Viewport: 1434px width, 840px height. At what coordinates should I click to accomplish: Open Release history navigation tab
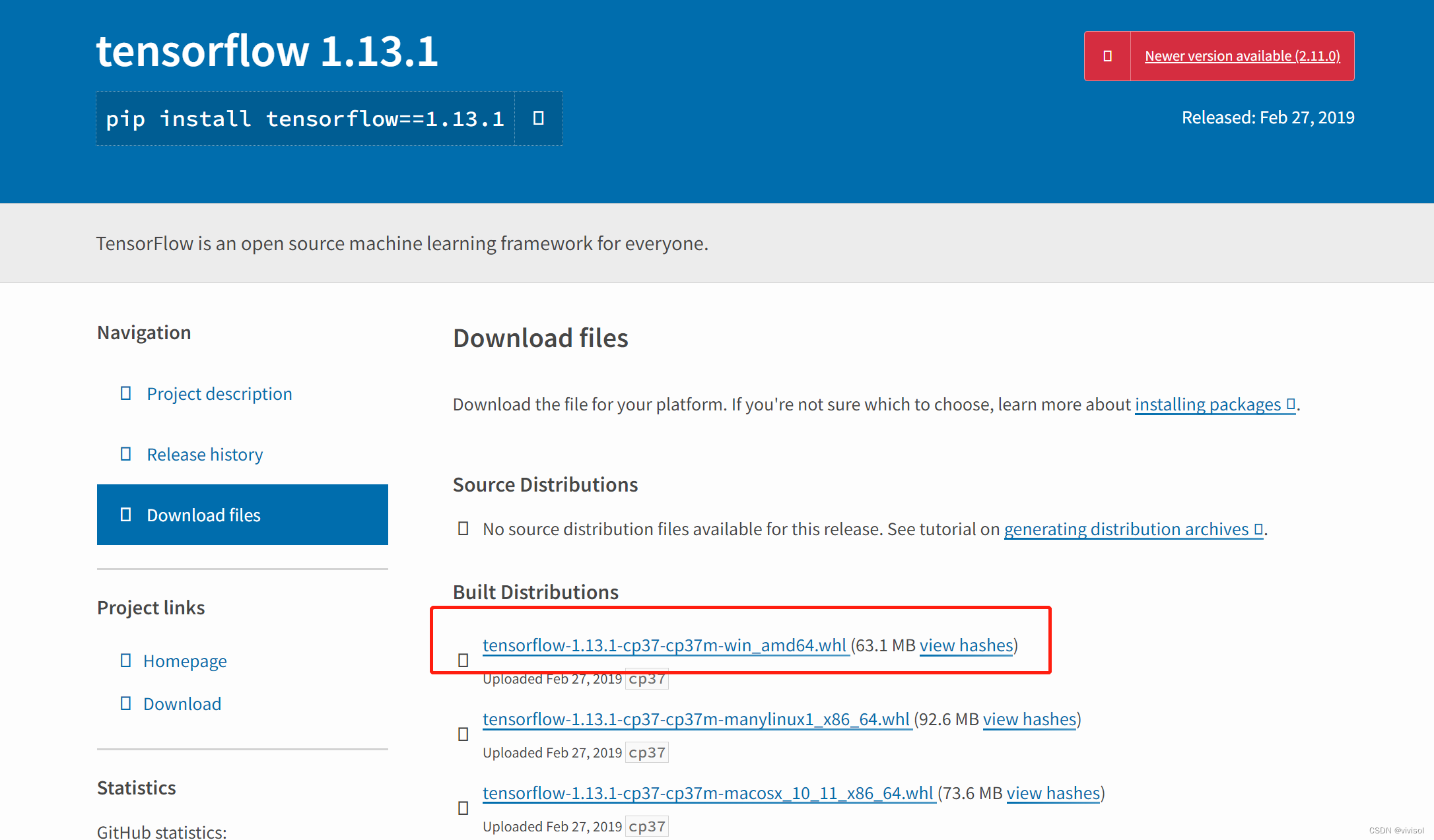pos(205,455)
